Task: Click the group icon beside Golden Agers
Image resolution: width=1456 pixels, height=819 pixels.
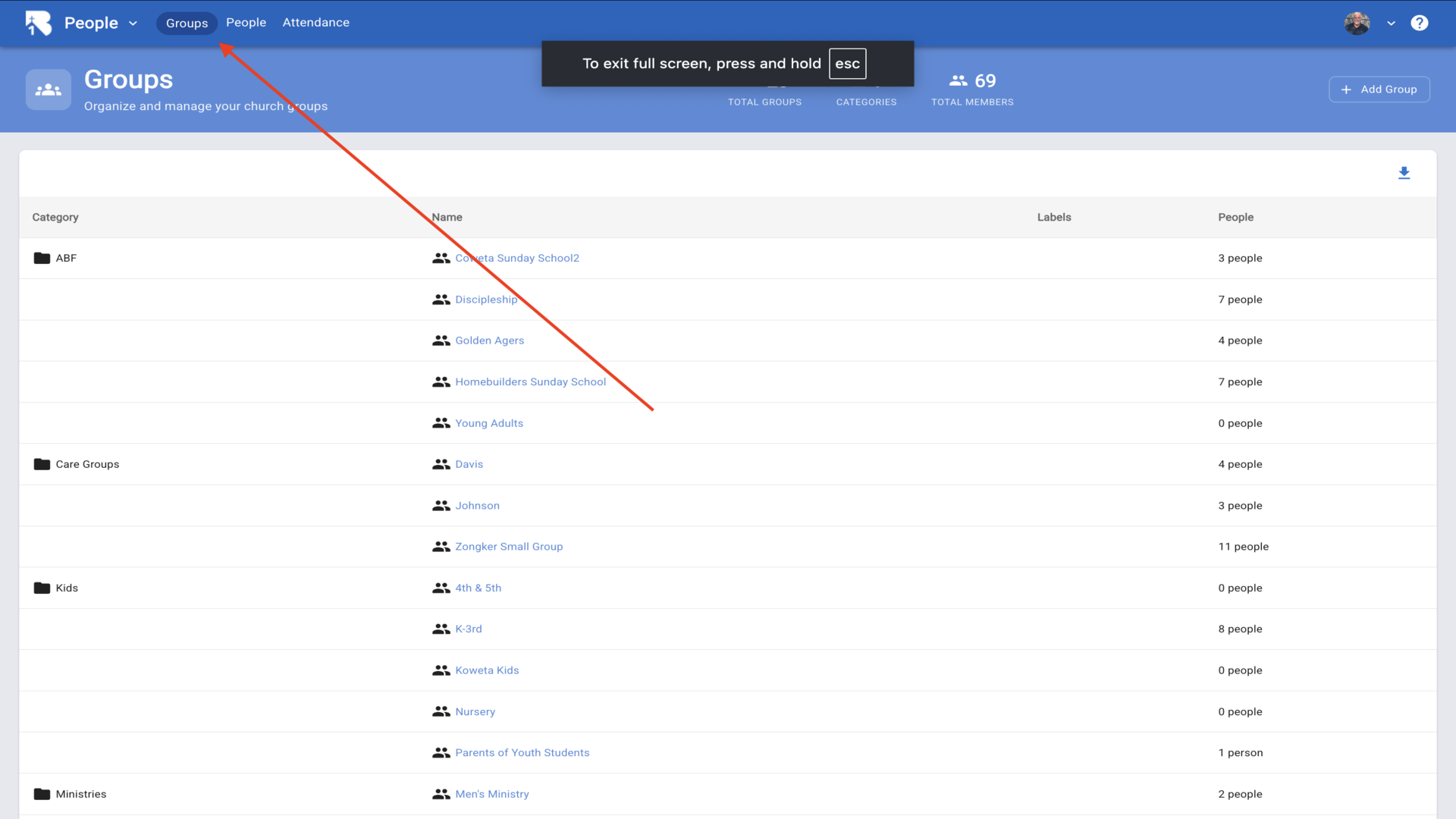Action: (x=441, y=340)
